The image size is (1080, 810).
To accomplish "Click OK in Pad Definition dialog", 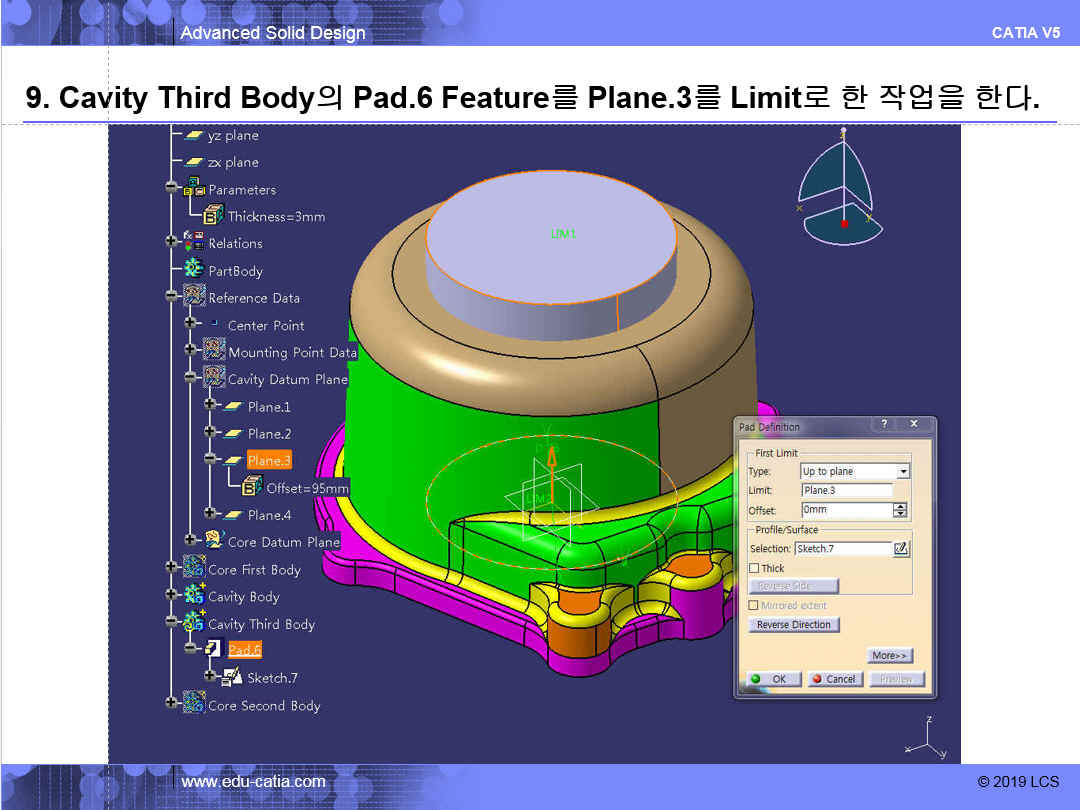I will click(770, 679).
